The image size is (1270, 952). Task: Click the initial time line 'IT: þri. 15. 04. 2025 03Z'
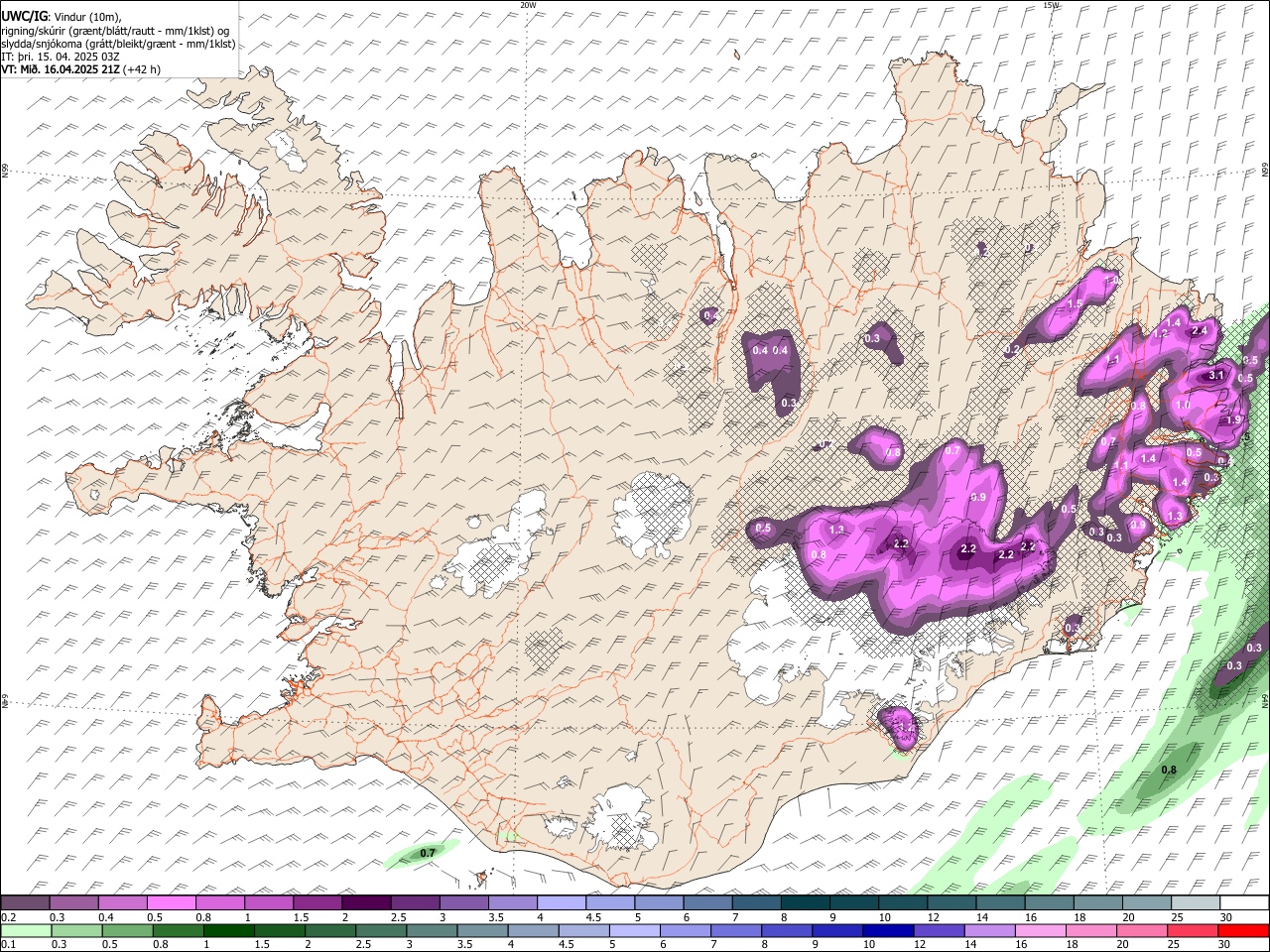(x=60, y=57)
